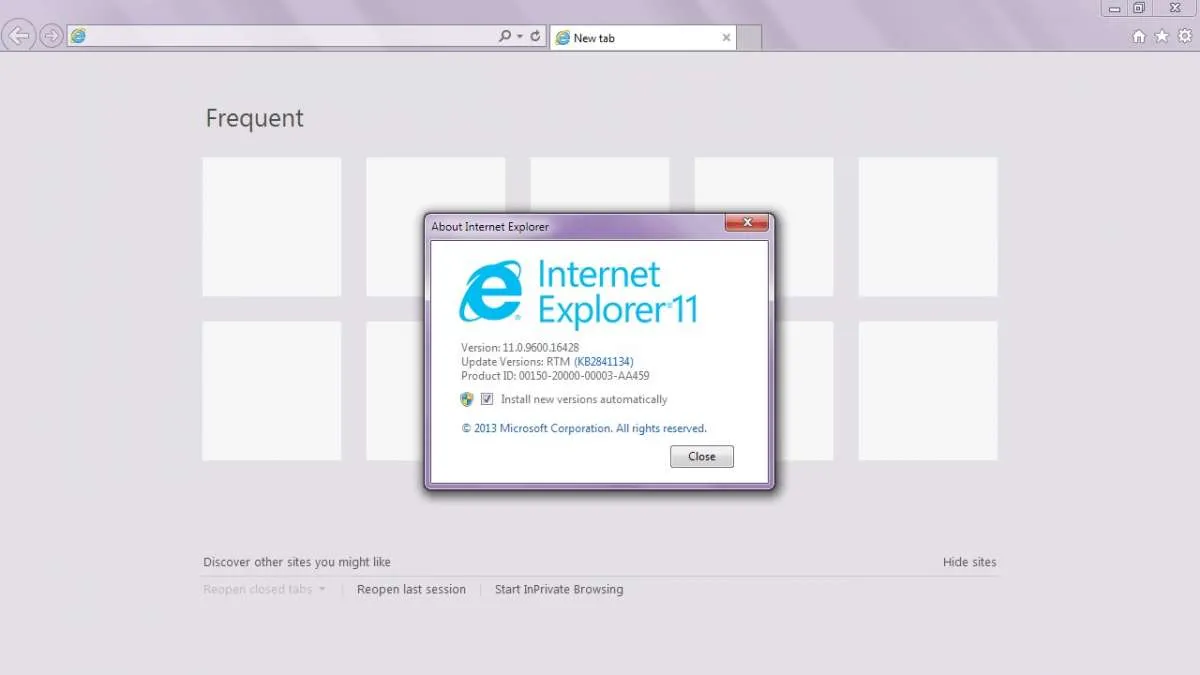Open the Tools gear icon
Screen dimensions: 1200x675
tap(1184, 36)
